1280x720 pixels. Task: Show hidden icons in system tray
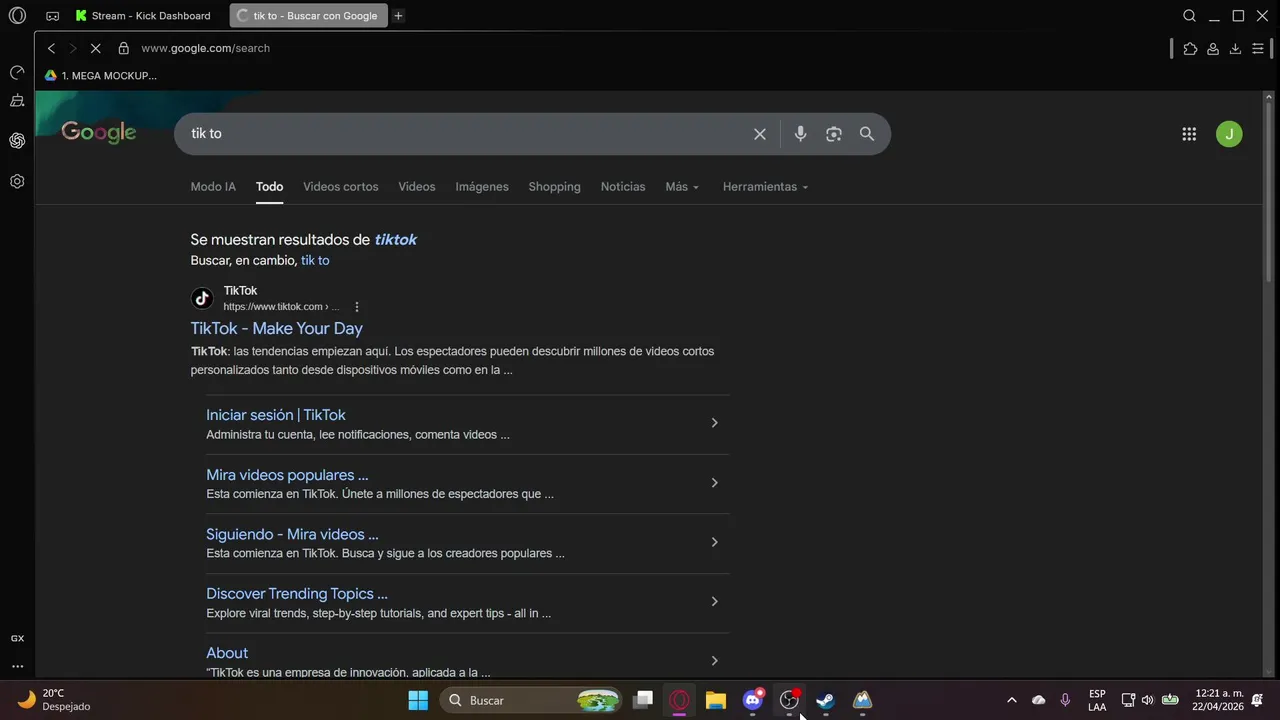(x=1011, y=700)
